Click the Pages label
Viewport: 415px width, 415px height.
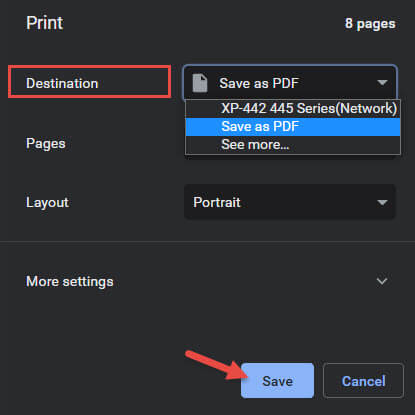[x=46, y=144]
